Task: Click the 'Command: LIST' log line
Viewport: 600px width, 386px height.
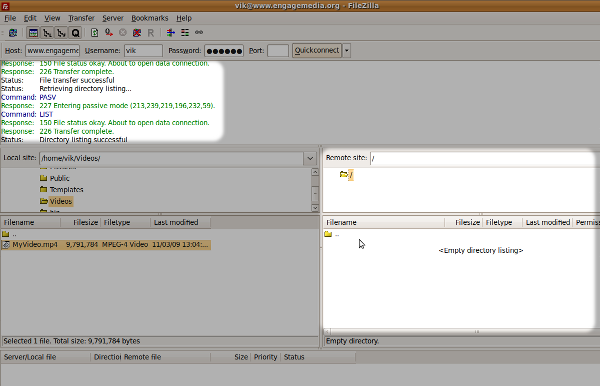Action: pos(27,114)
